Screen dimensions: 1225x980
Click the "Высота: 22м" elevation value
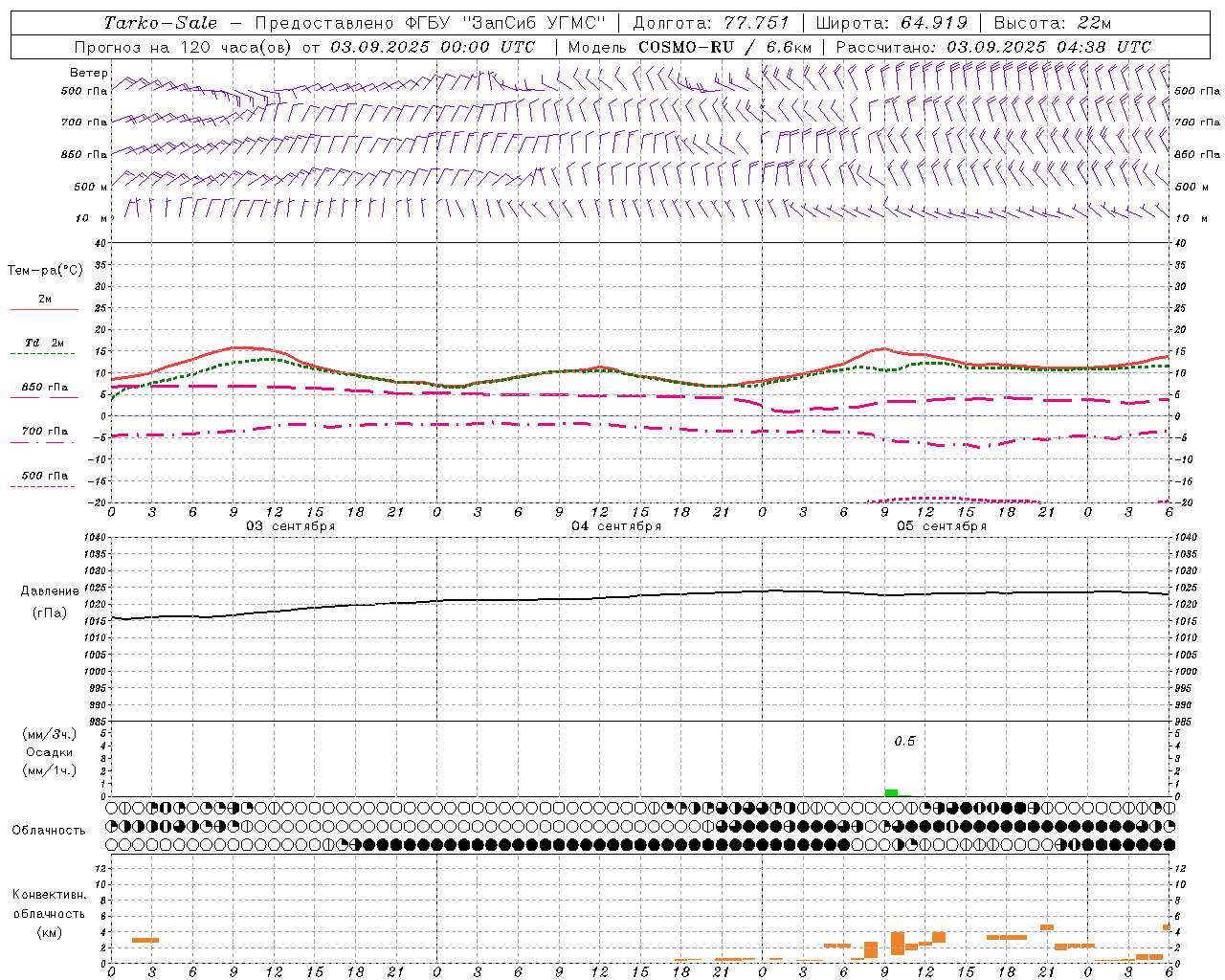pyautogui.click(x=1053, y=23)
